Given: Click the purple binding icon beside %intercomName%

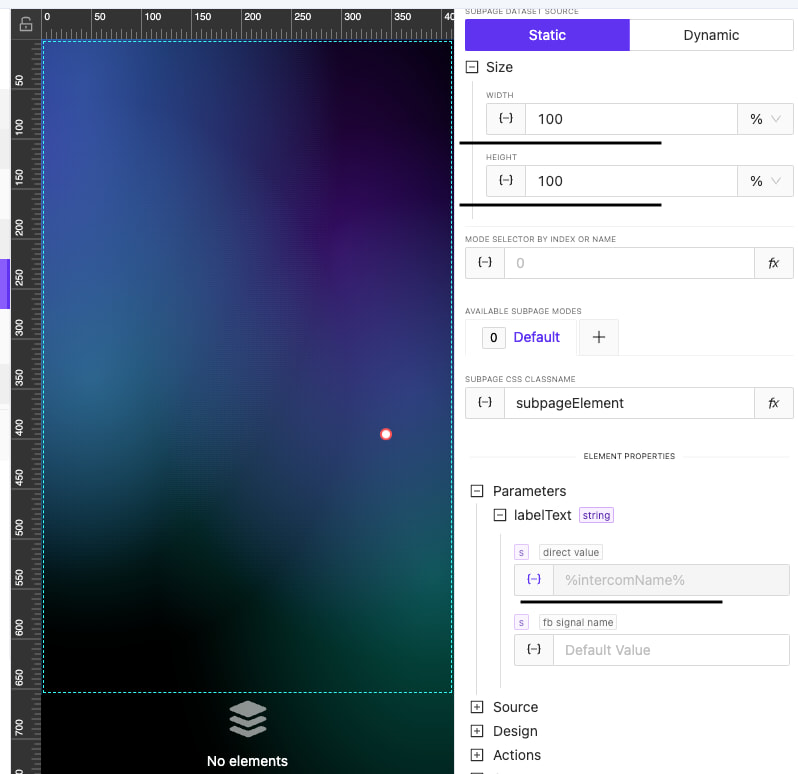Looking at the screenshot, I should coord(534,580).
